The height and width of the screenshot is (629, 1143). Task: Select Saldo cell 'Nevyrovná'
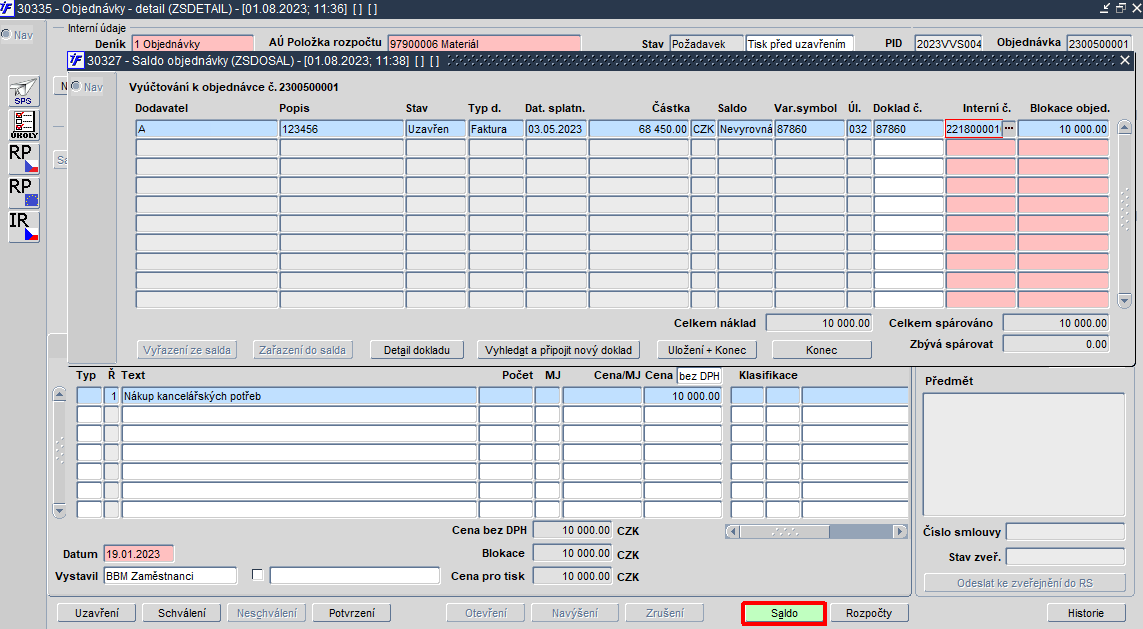point(745,129)
